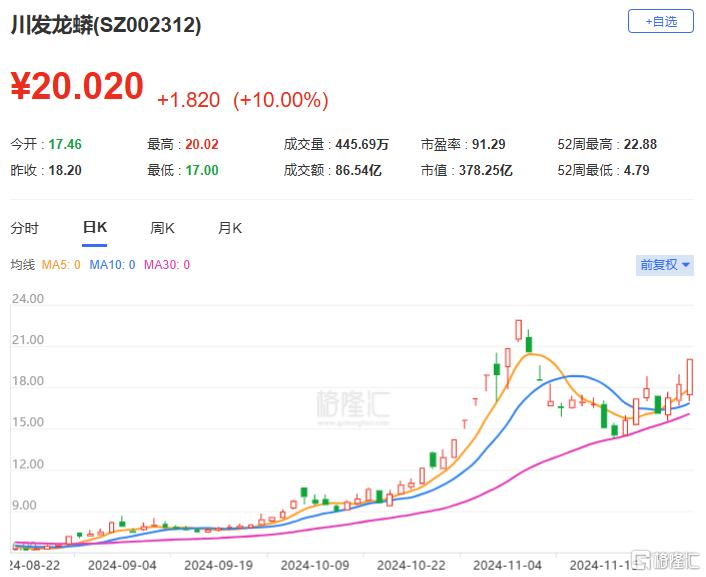Click the MA30 moving average label
706x577 pixels.
[x=167, y=265]
